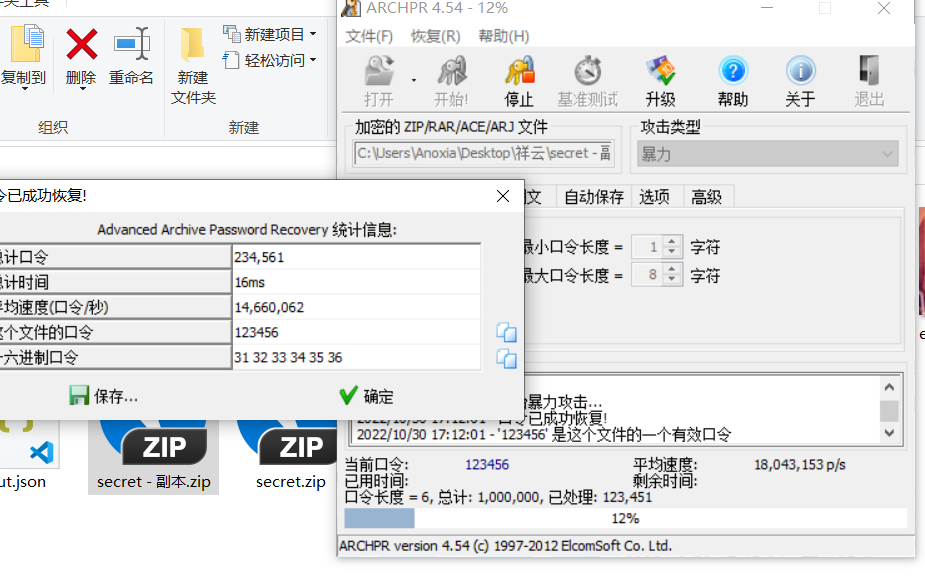Click the current password 123456 in status
Viewport: 925px width, 586px height.
point(487,465)
